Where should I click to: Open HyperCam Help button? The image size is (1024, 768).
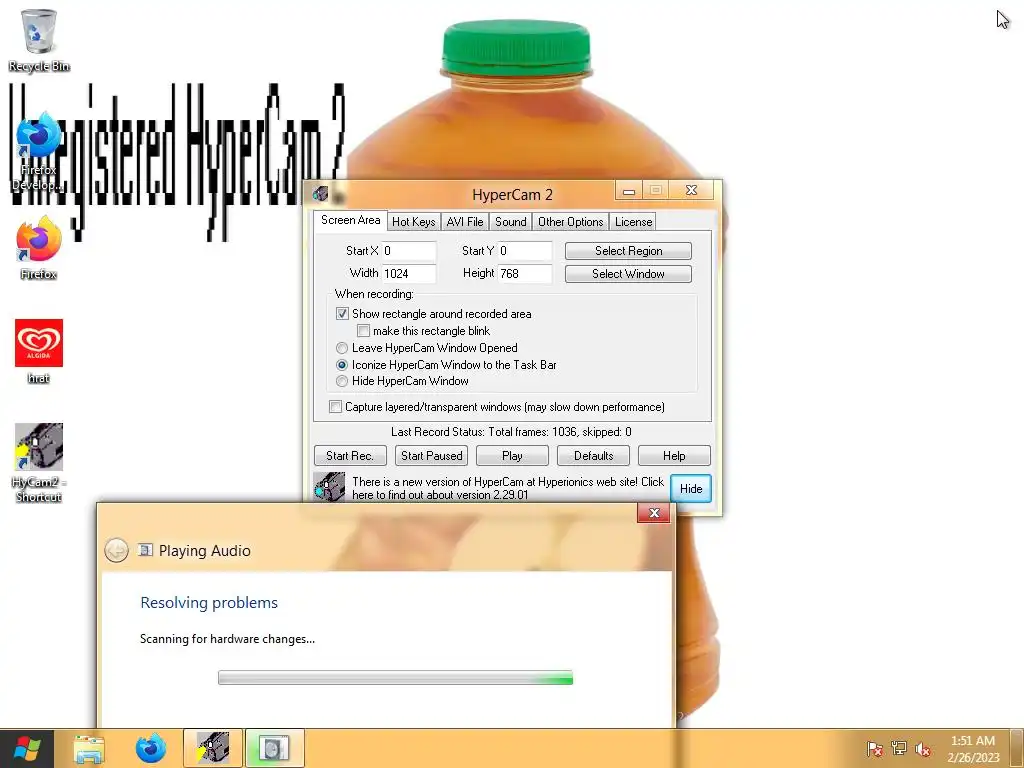[674, 456]
